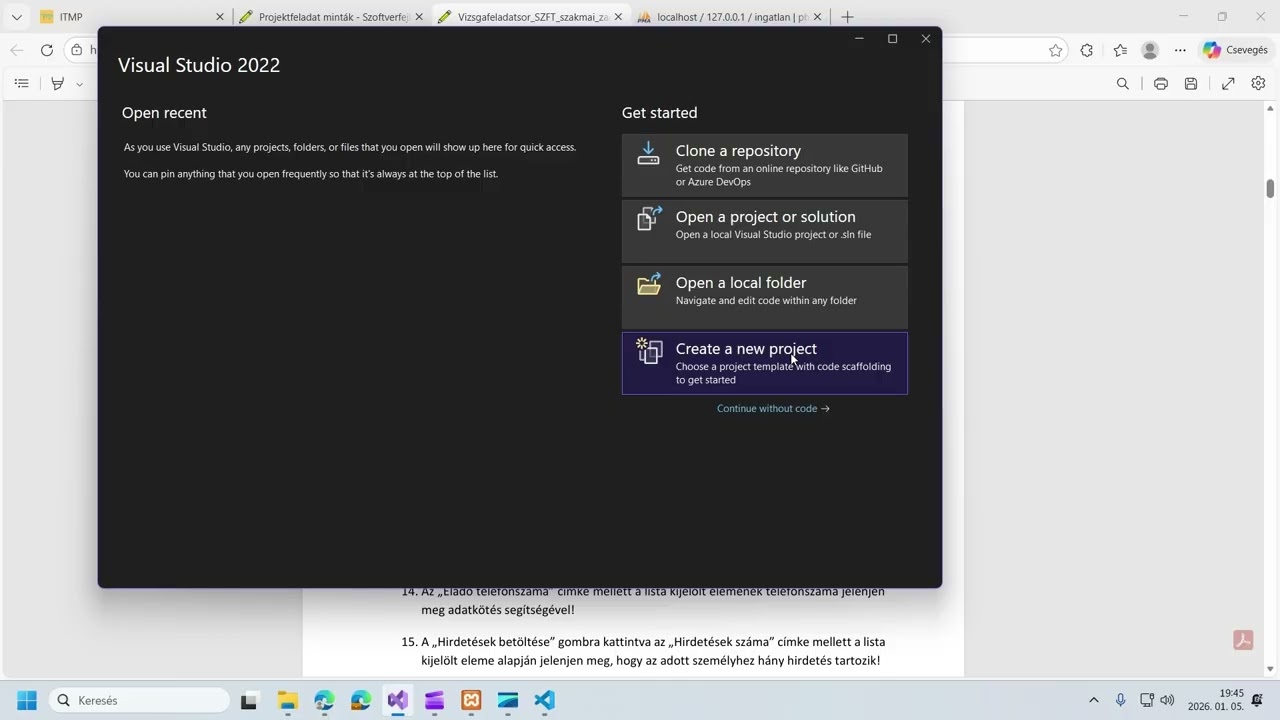Follow the Continue without code link
The width and height of the screenshot is (1280, 720).
click(773, 408)
